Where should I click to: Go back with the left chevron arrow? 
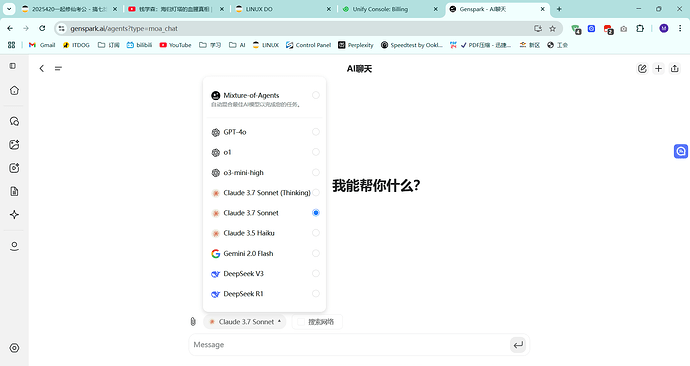[41, 68]
